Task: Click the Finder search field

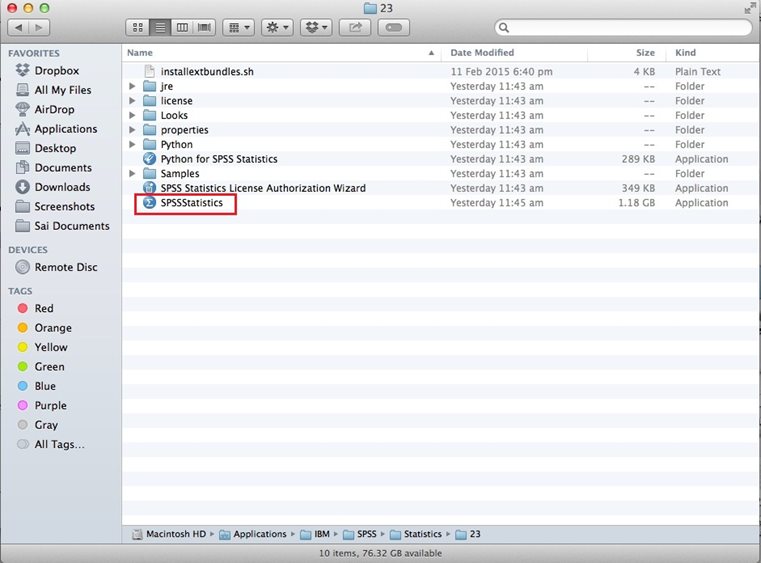Action: (x=623, y=28)
